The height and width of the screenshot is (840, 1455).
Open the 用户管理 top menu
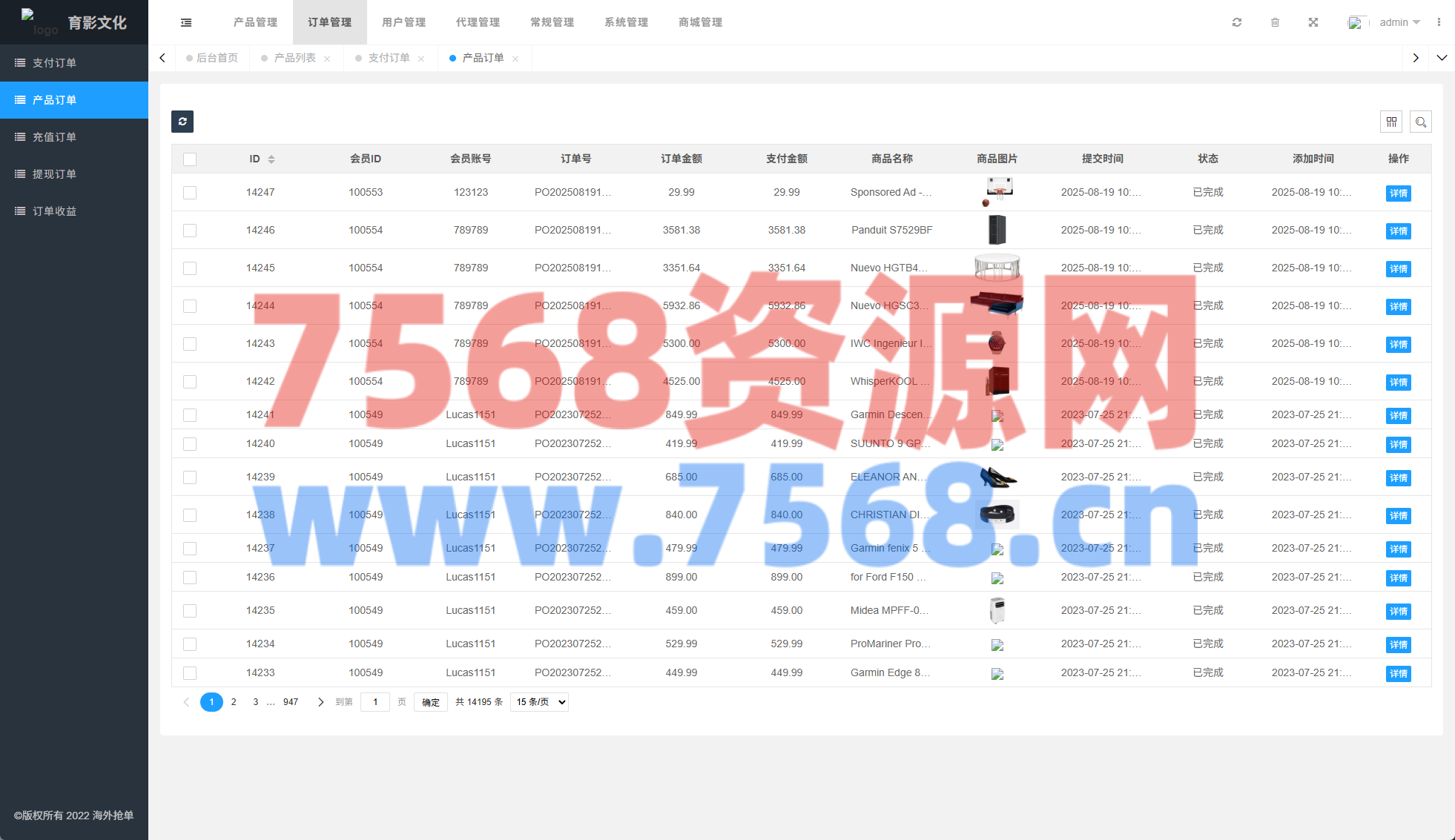click(403, 22)
